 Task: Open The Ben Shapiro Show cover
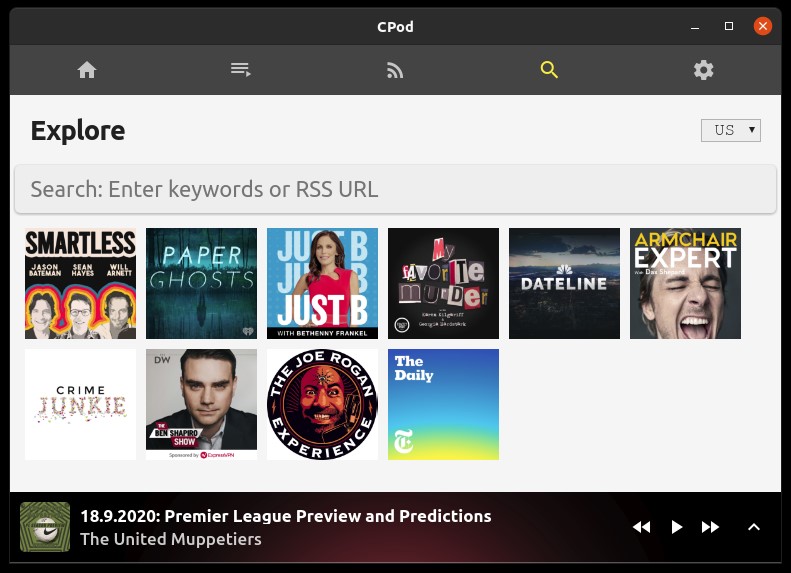point(201,404)
